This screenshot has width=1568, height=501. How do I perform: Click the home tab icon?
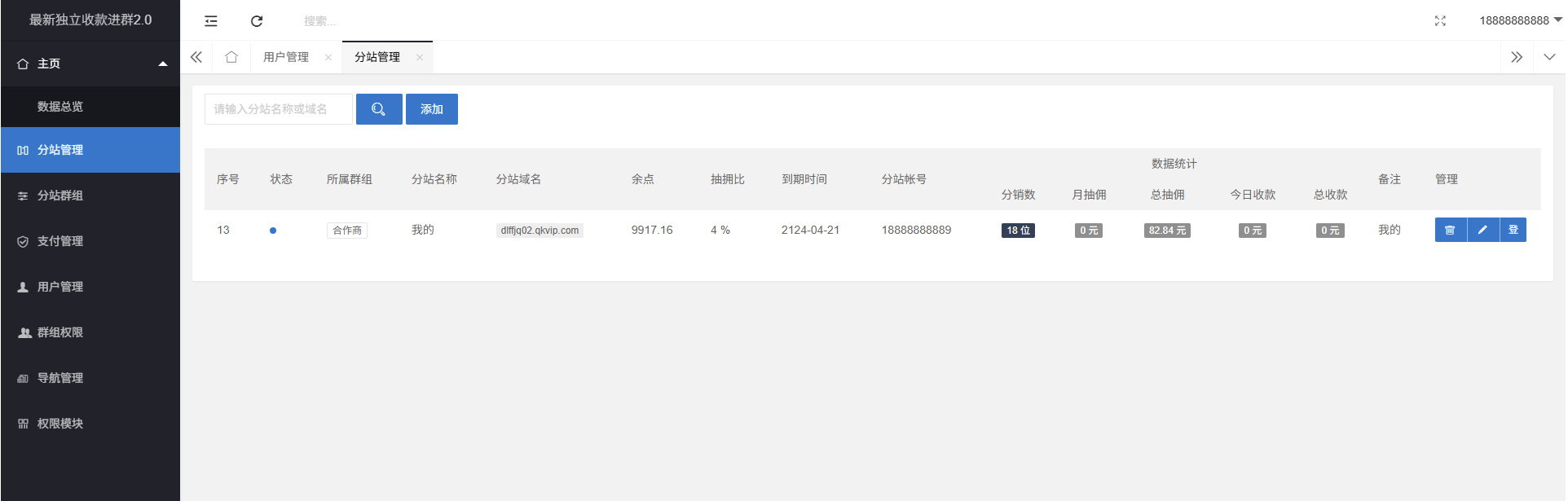pos(231,57)
